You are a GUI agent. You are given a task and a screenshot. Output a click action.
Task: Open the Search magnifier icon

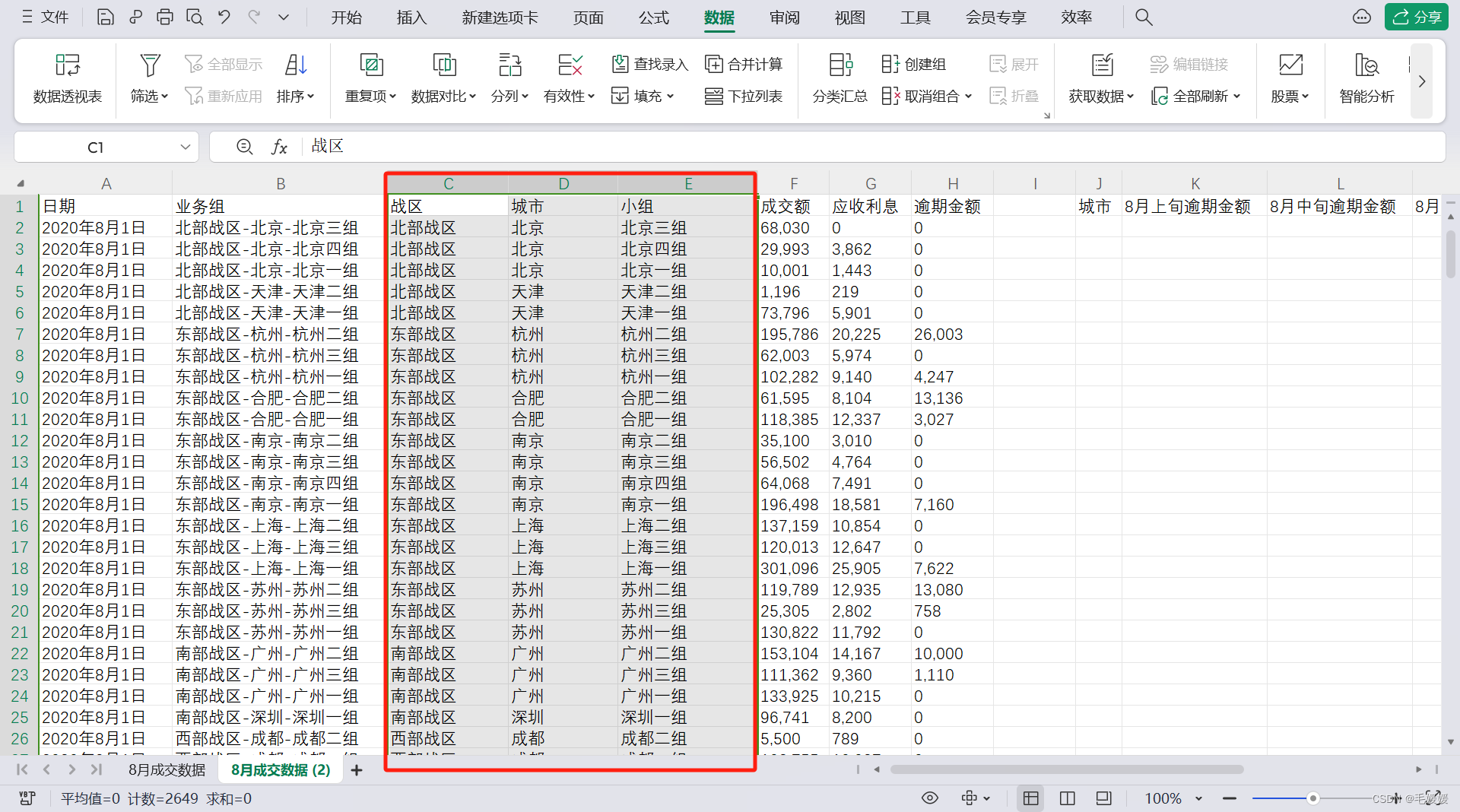click(x=1144, y=17)
